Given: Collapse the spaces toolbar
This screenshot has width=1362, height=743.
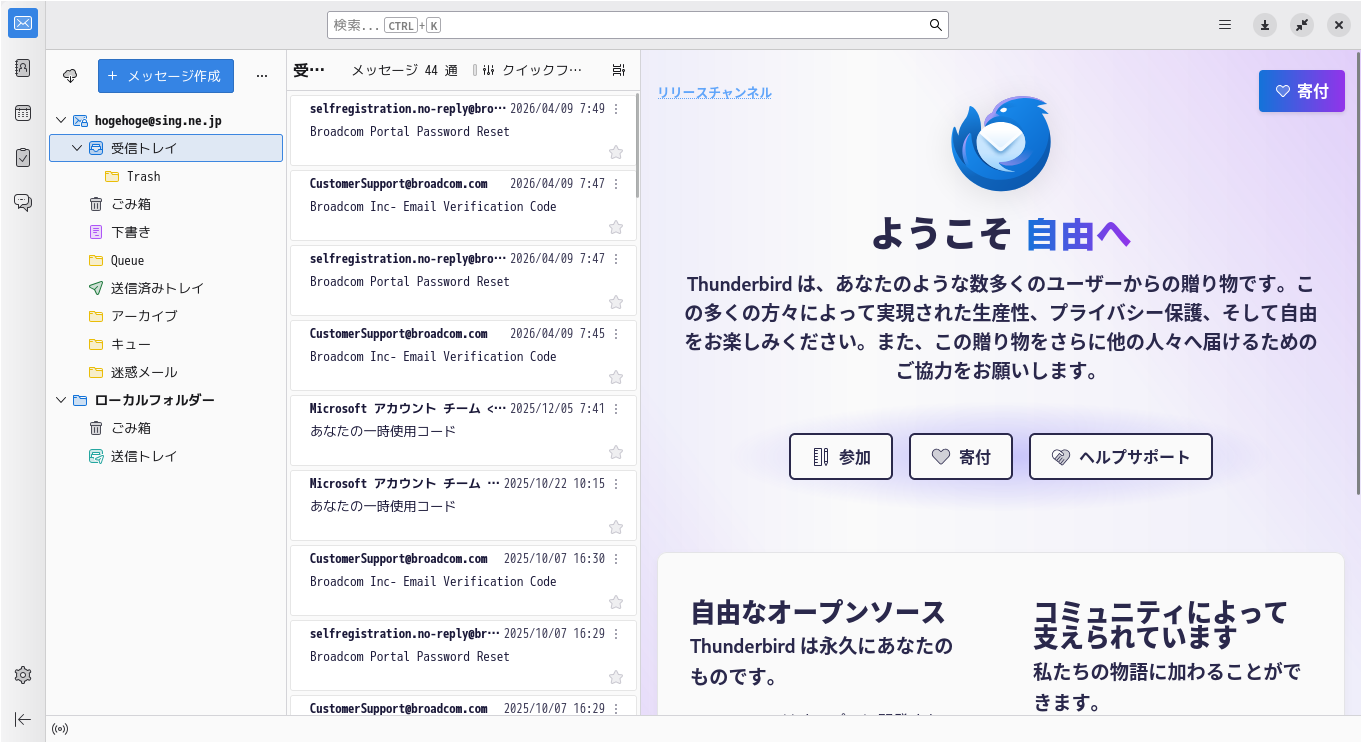Looking at the screenshot, I should (23, 719).
